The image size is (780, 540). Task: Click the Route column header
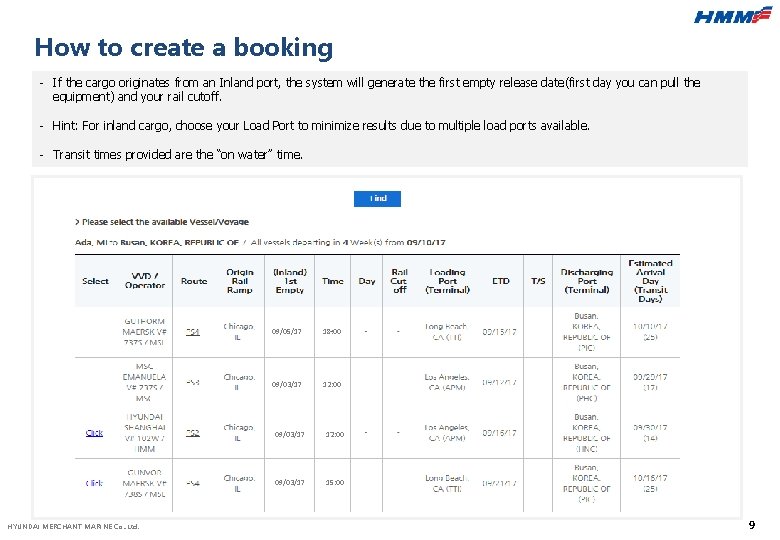coord(194,281)
